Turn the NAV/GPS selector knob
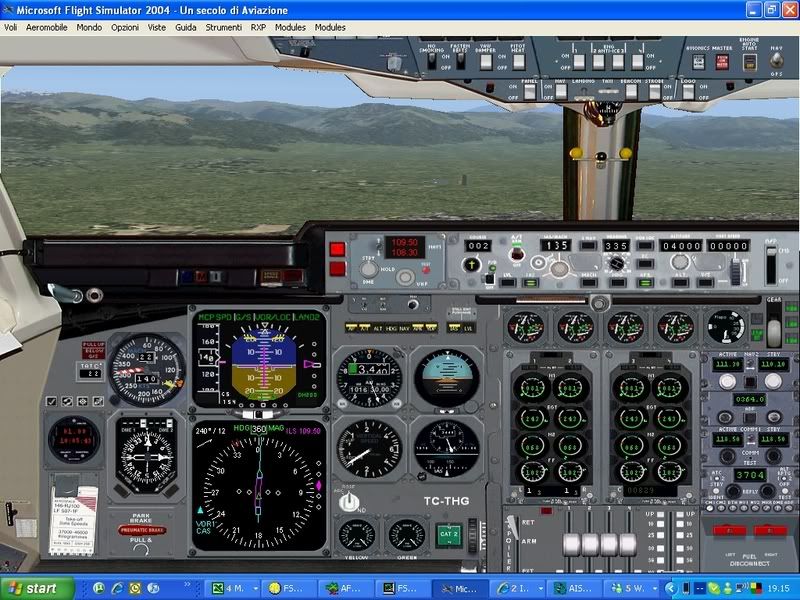The image size is (800, 600). coord(776,61)
